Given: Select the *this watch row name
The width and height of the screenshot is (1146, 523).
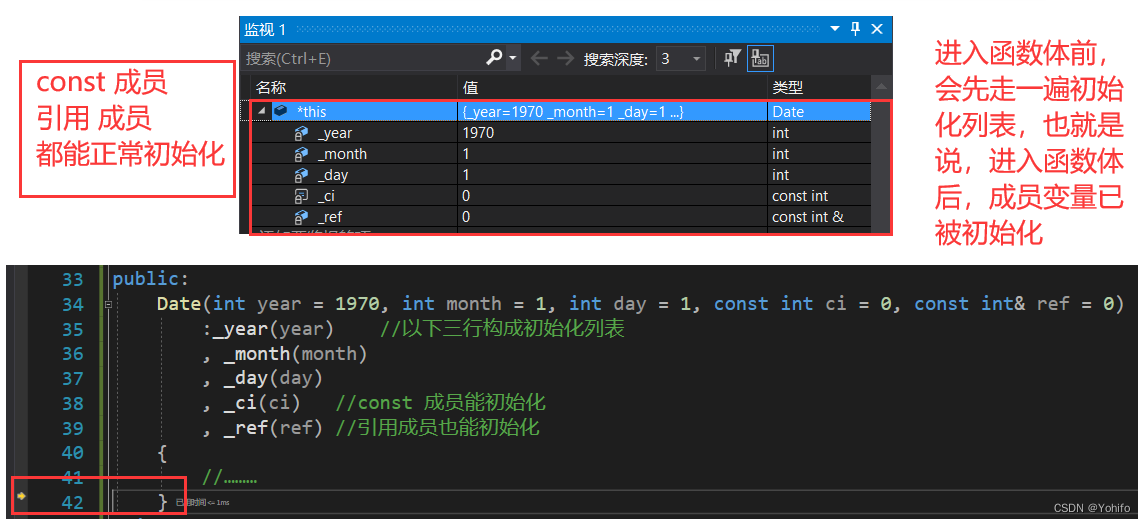Looking at the screenshot, I should click(311, 112).
